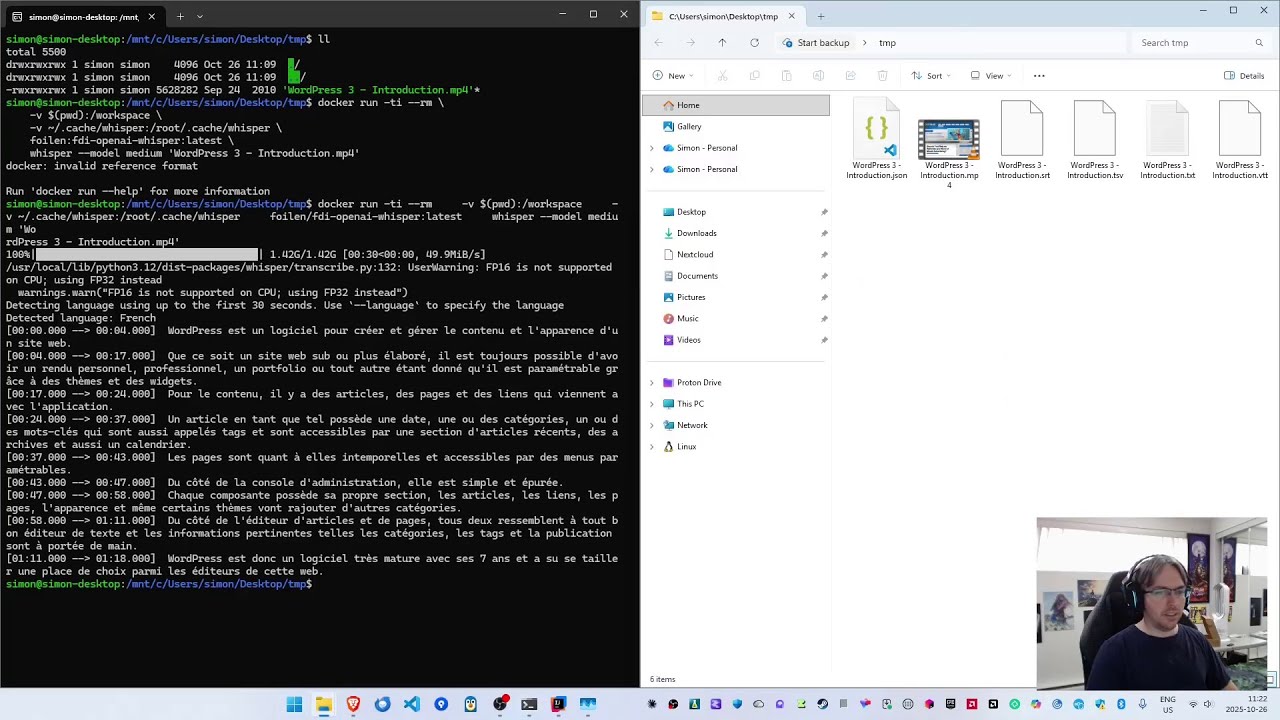Expand the Proton Drive tree node
Viewport: 1280px width, 720px height.
coord(652,383)
